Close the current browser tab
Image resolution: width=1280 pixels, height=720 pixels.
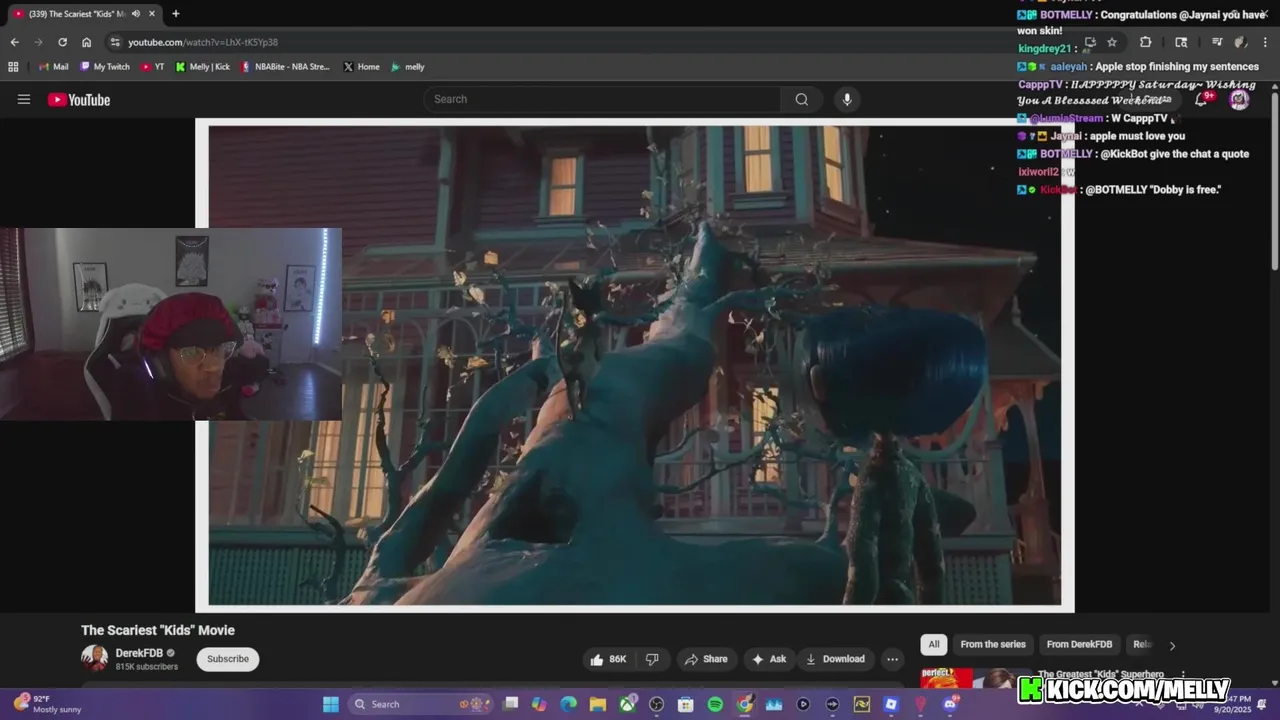pos(153,14)
